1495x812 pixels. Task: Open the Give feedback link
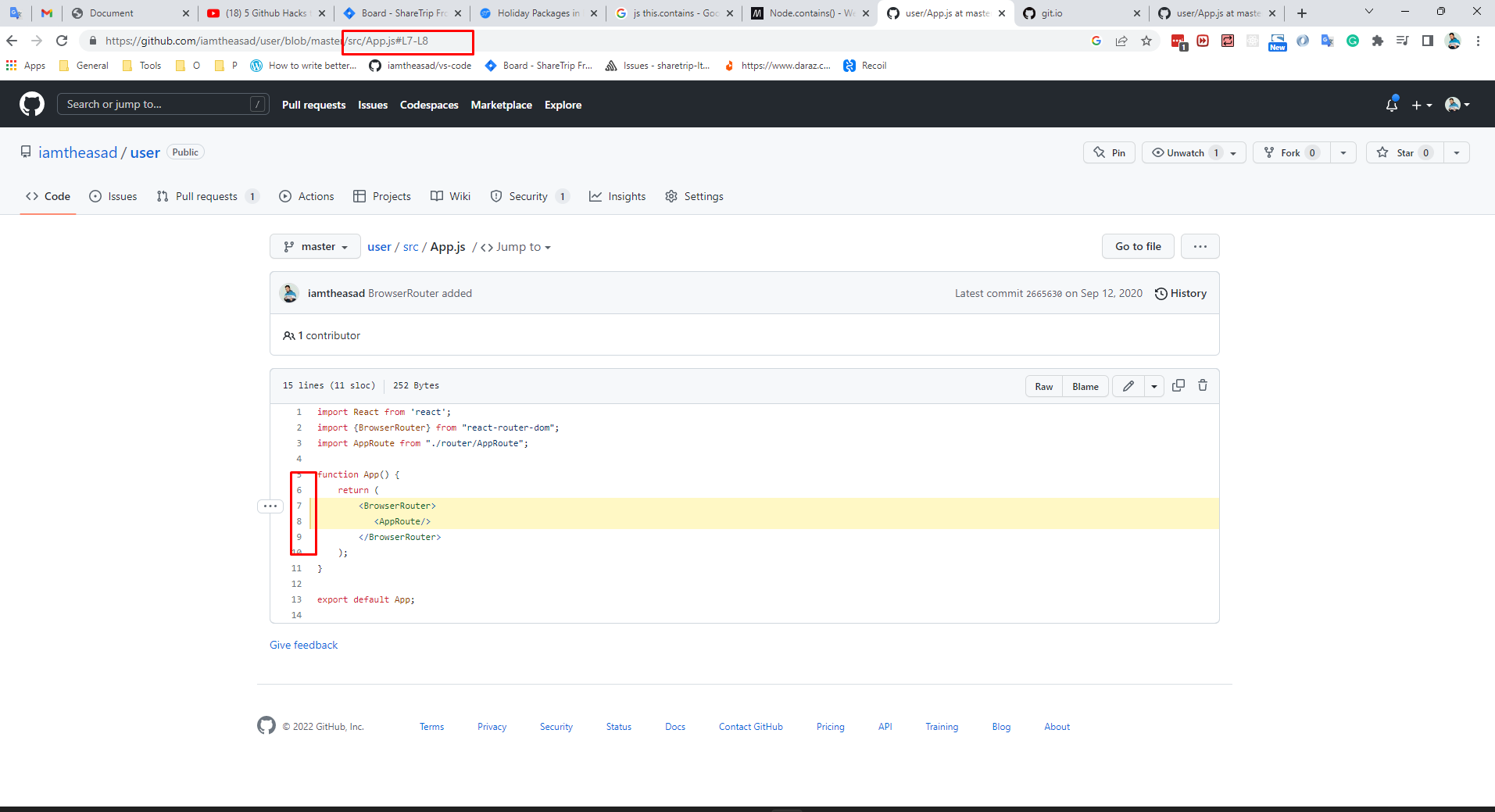tap(303, 645)
